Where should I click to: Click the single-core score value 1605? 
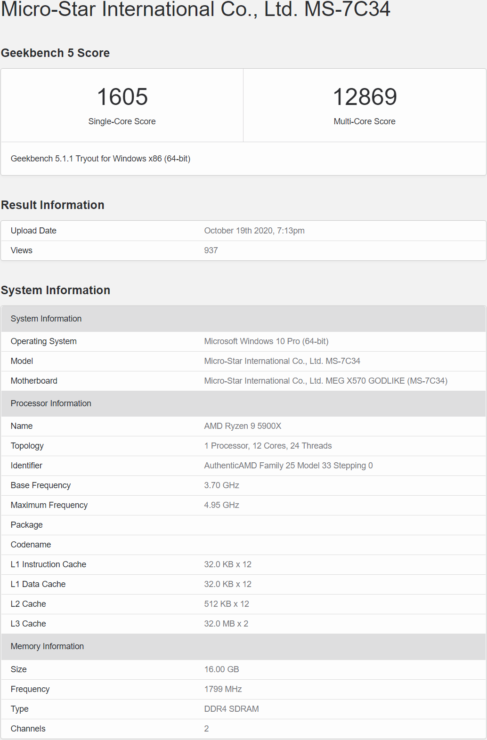(122, 97)
